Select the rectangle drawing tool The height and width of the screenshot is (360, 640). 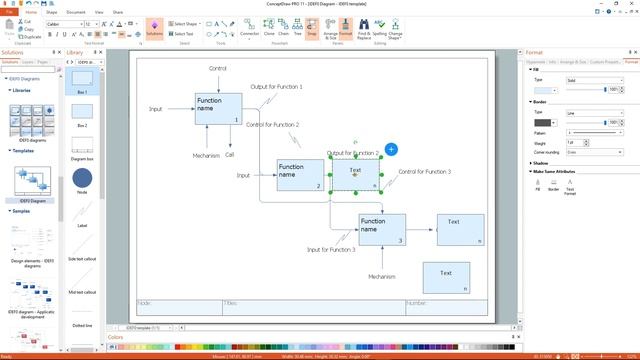[x=209, y=24]
